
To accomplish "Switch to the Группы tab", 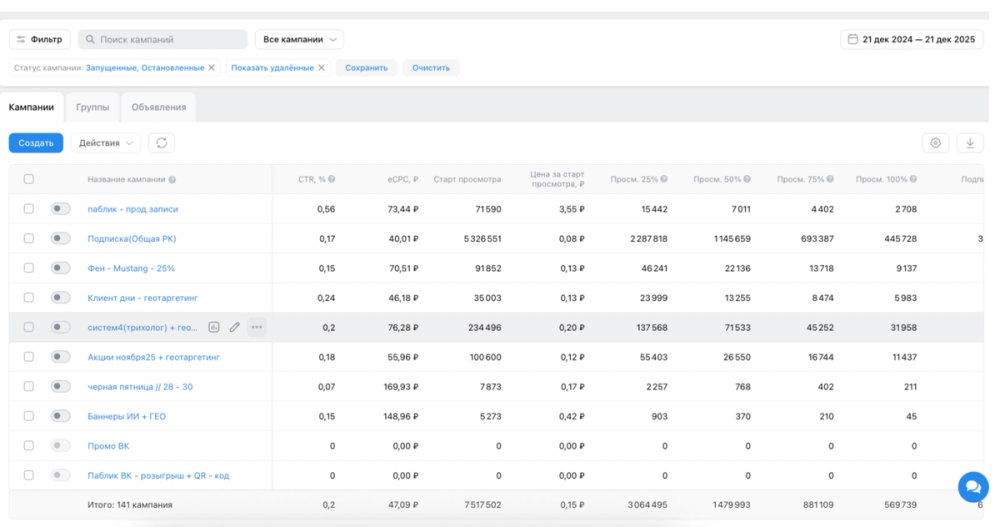I will [92, 107].
